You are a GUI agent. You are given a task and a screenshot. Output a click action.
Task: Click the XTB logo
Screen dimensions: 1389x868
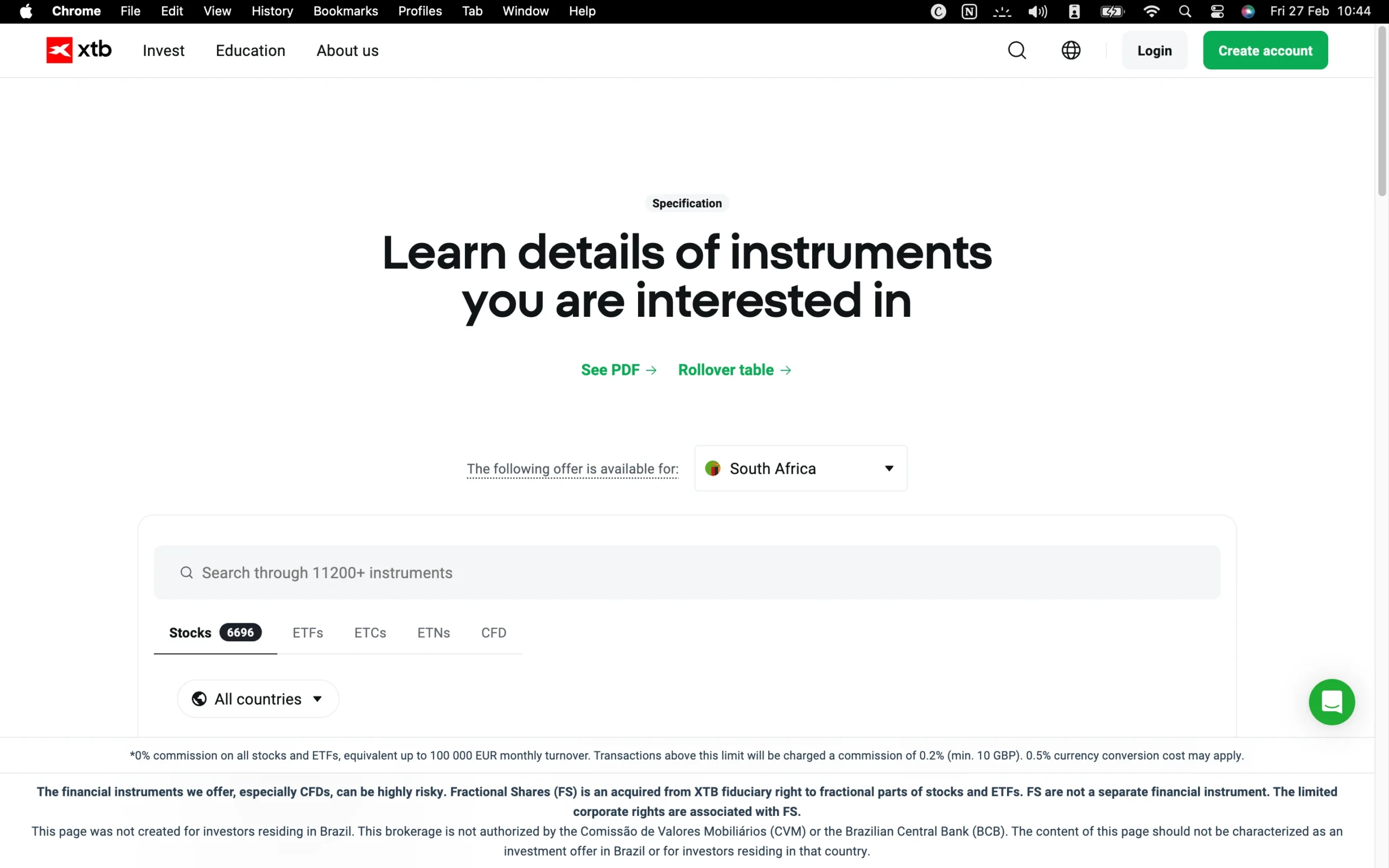tap(78, 50)
